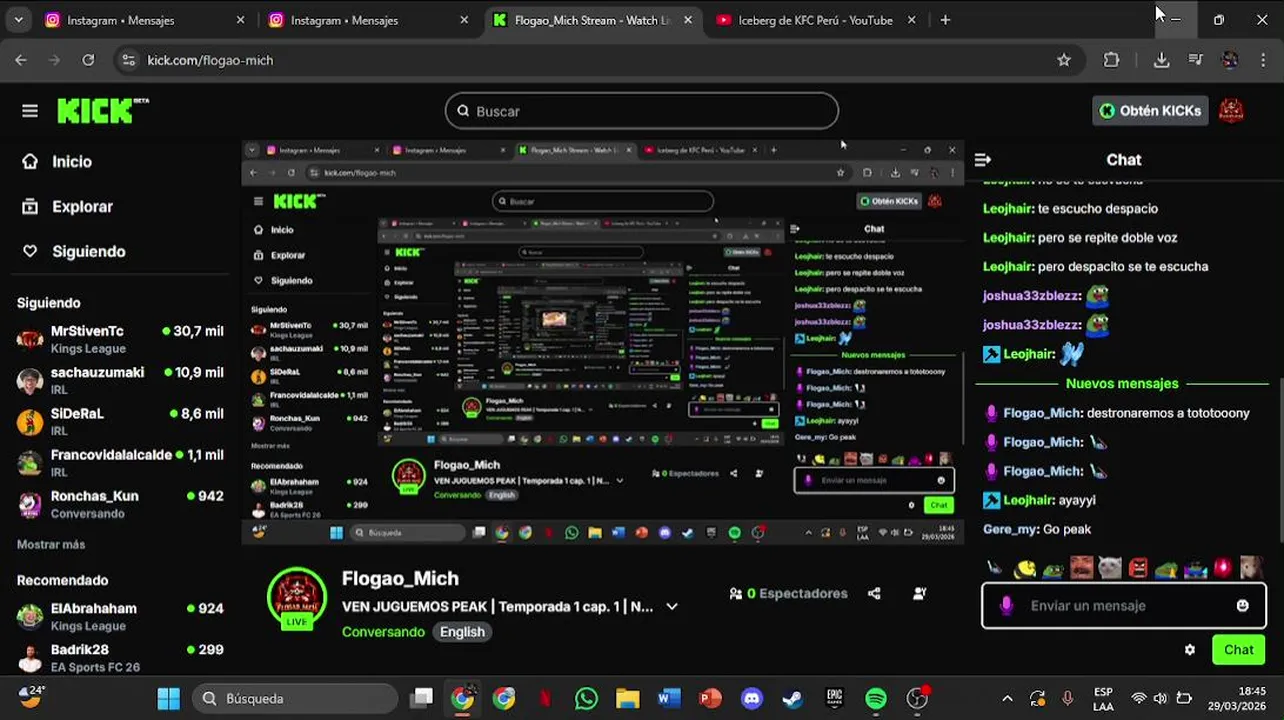
Task: Click the English language tag
Action: (462, 632)
